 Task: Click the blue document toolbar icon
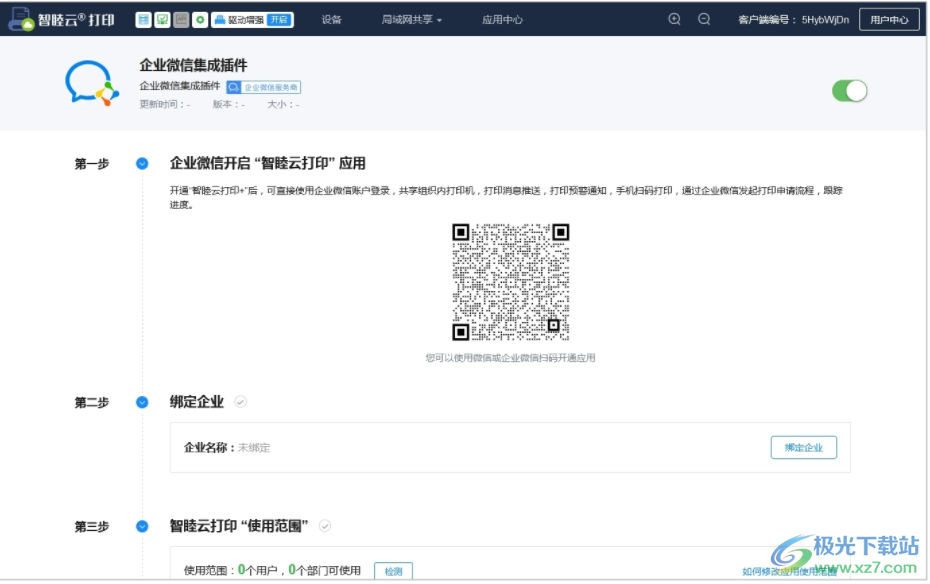tap(143, 20)
